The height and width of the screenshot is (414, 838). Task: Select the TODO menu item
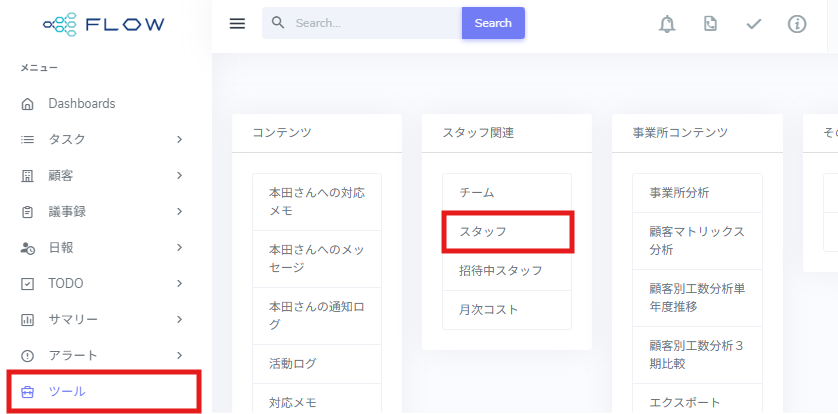point(66,284)
